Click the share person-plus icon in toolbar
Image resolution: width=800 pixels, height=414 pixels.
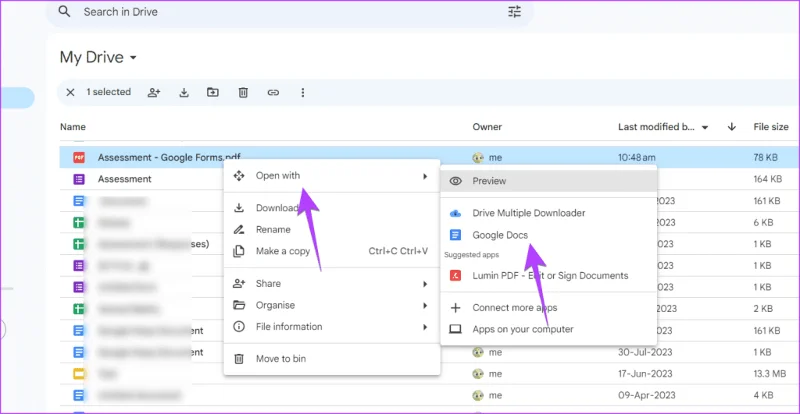pyautogui.click(x=154, y=92)
